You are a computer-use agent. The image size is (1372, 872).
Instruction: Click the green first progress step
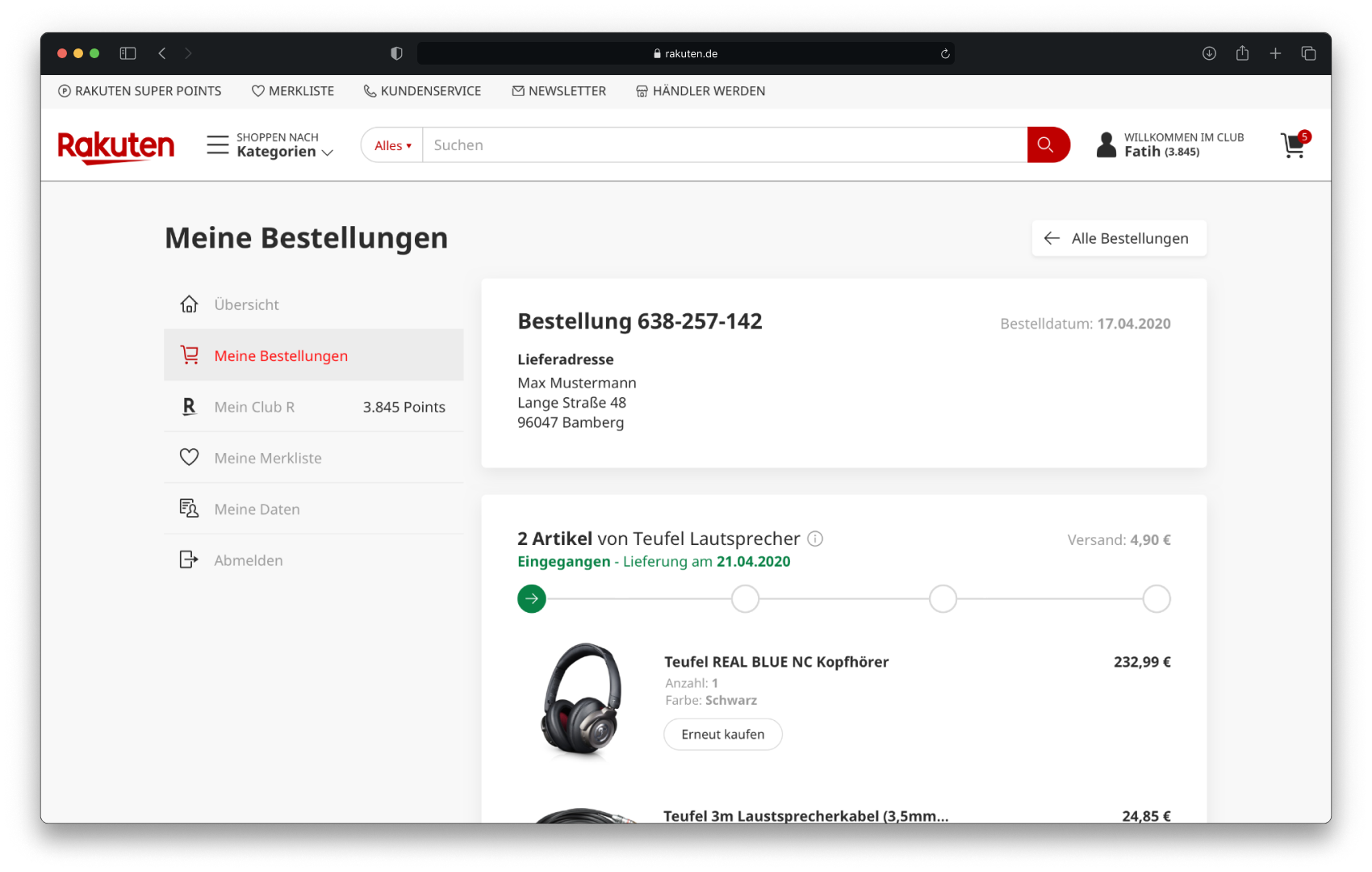(532, 599)
